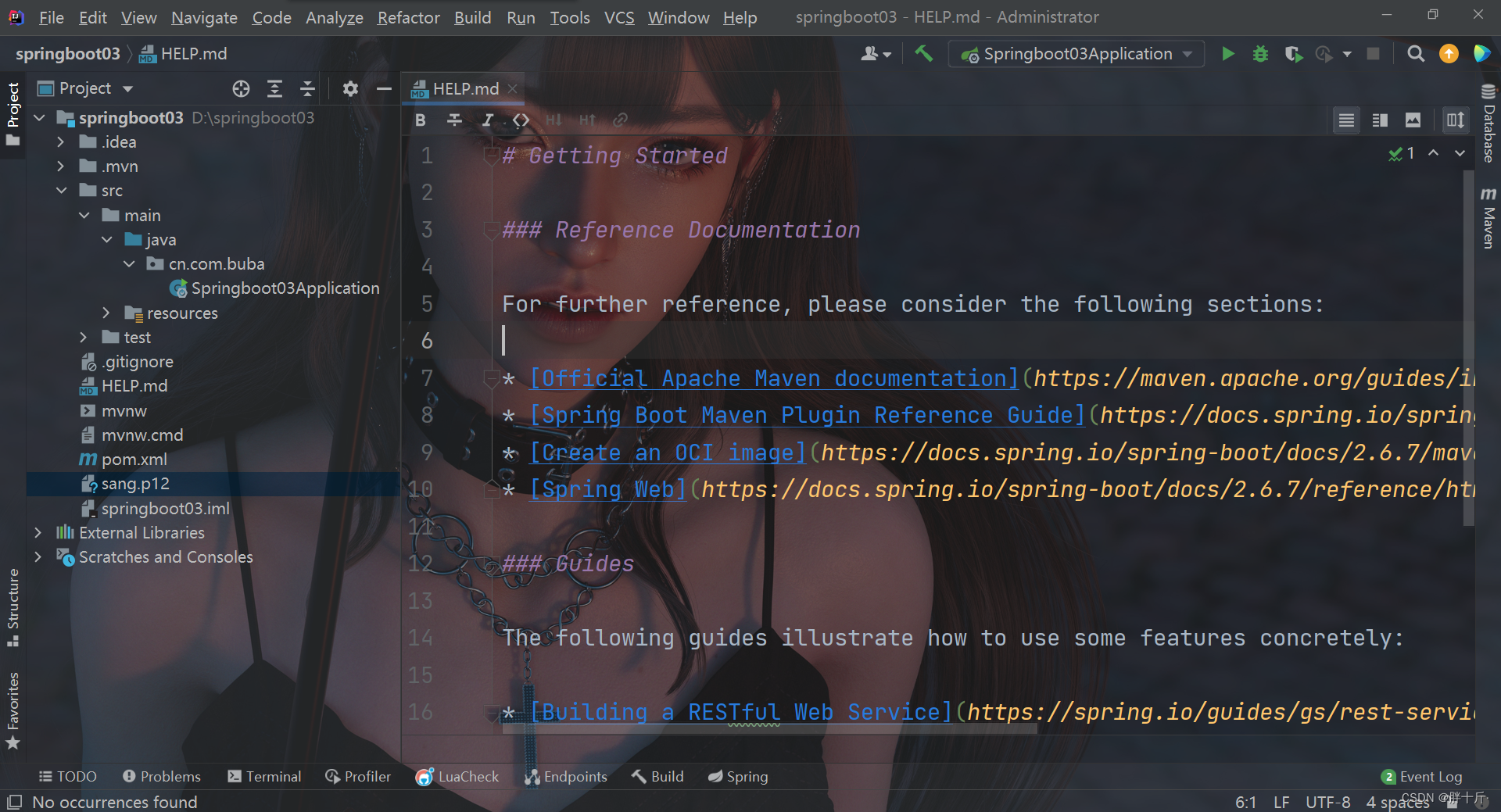Click the editor vertical scrollbar

click(1469, 348)
